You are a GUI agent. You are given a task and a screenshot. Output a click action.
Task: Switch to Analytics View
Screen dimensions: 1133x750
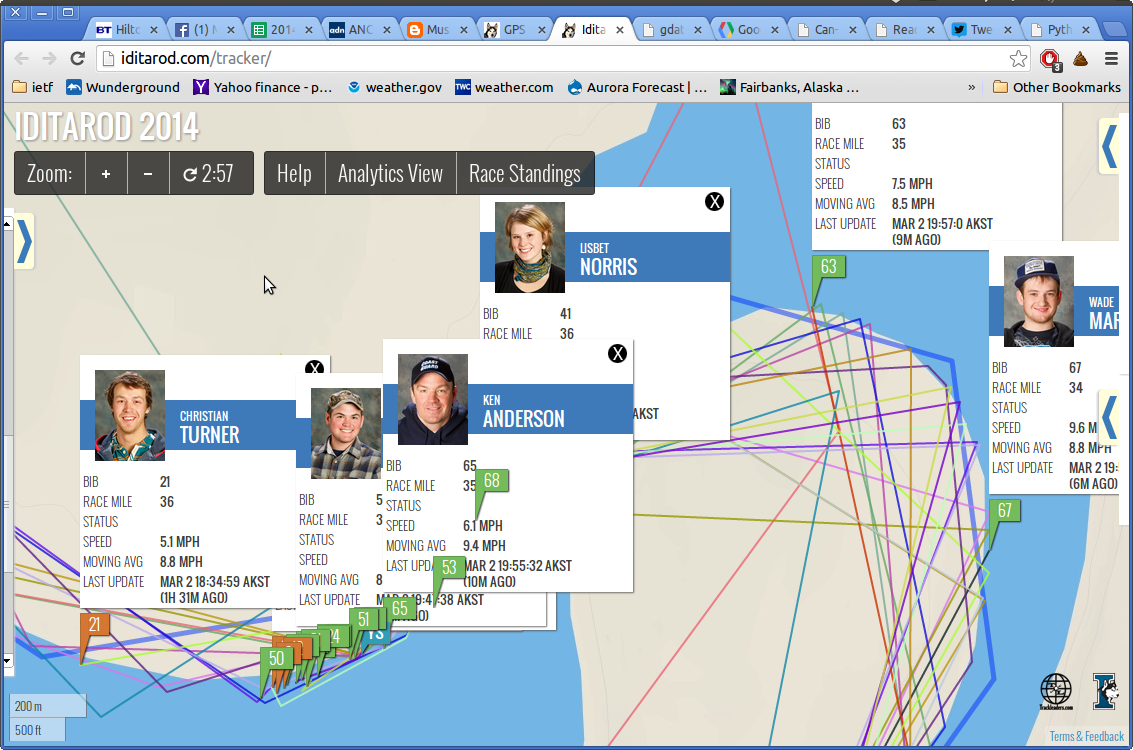(391, 173)
